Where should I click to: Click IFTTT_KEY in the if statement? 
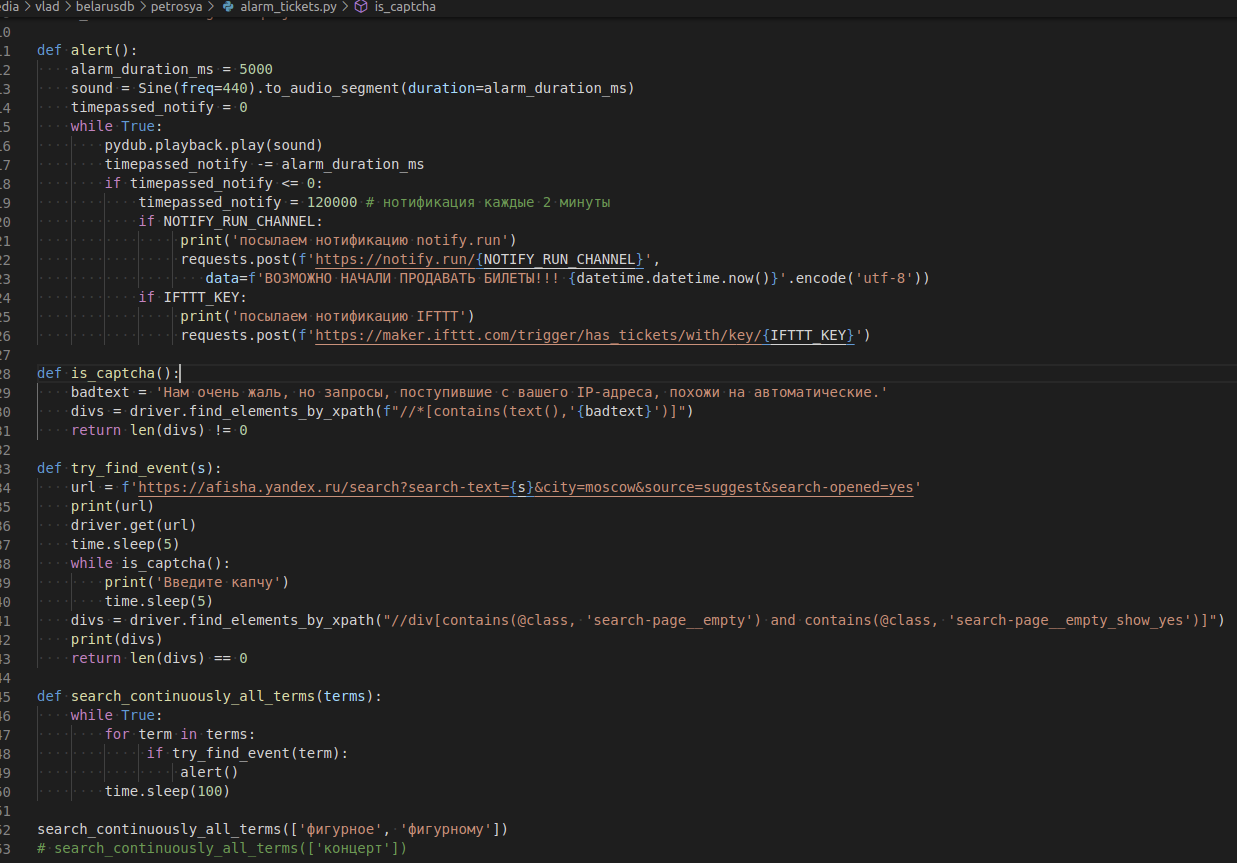(205, 297)
